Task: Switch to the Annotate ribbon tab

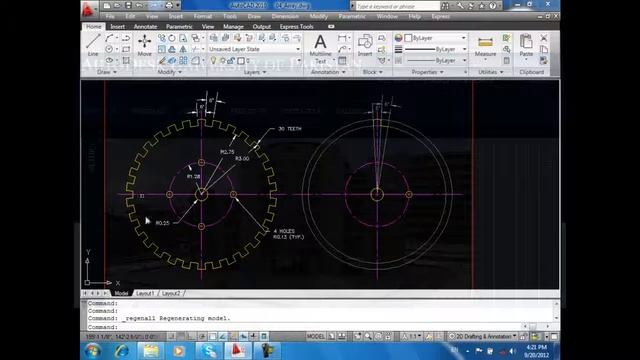Action: [x=145, y=27]
